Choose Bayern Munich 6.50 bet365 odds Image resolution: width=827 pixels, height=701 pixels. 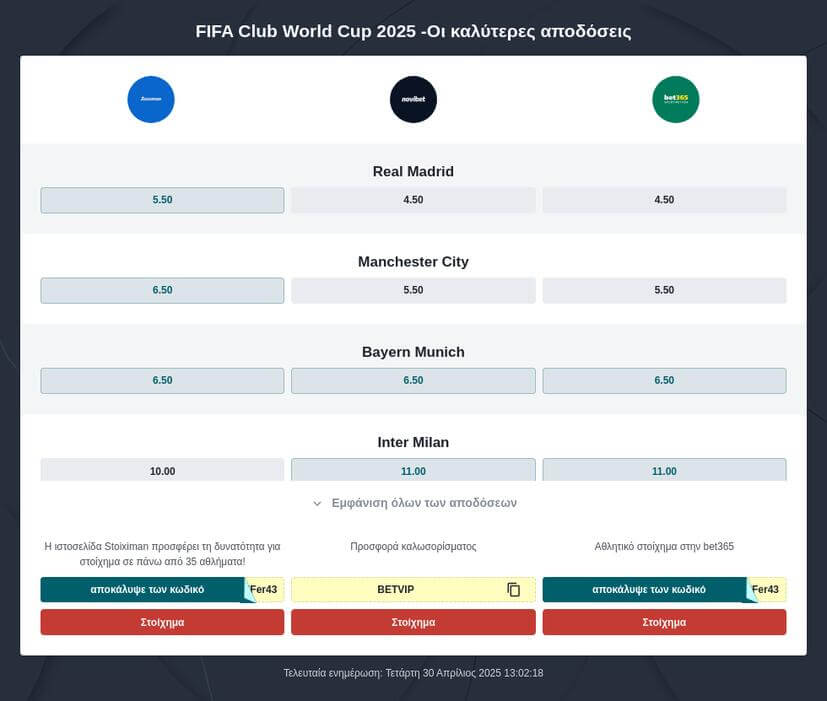[664, 381]
